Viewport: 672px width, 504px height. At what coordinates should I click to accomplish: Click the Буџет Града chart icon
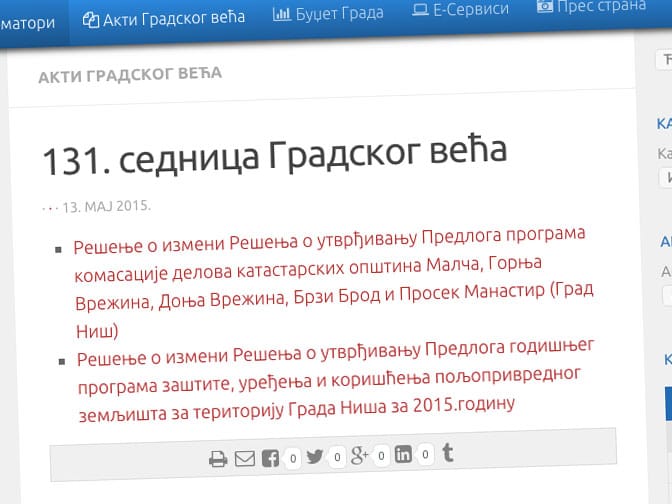click(282, 13)
